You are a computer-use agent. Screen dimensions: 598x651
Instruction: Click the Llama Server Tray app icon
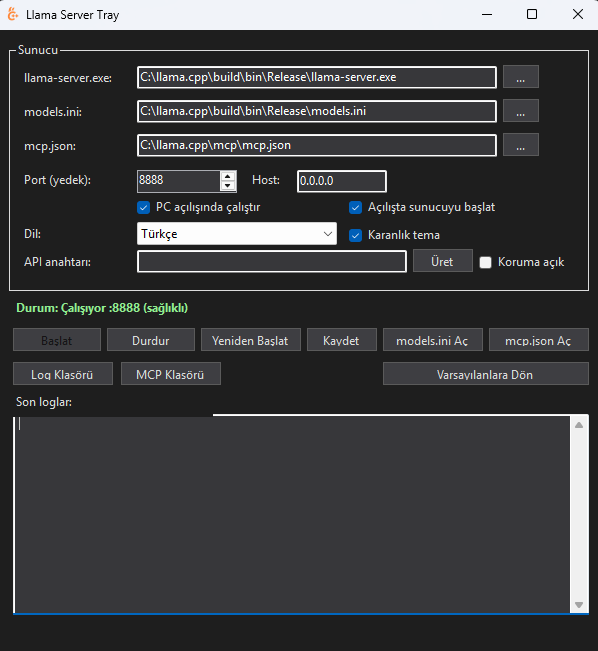[x=13, y=15]
